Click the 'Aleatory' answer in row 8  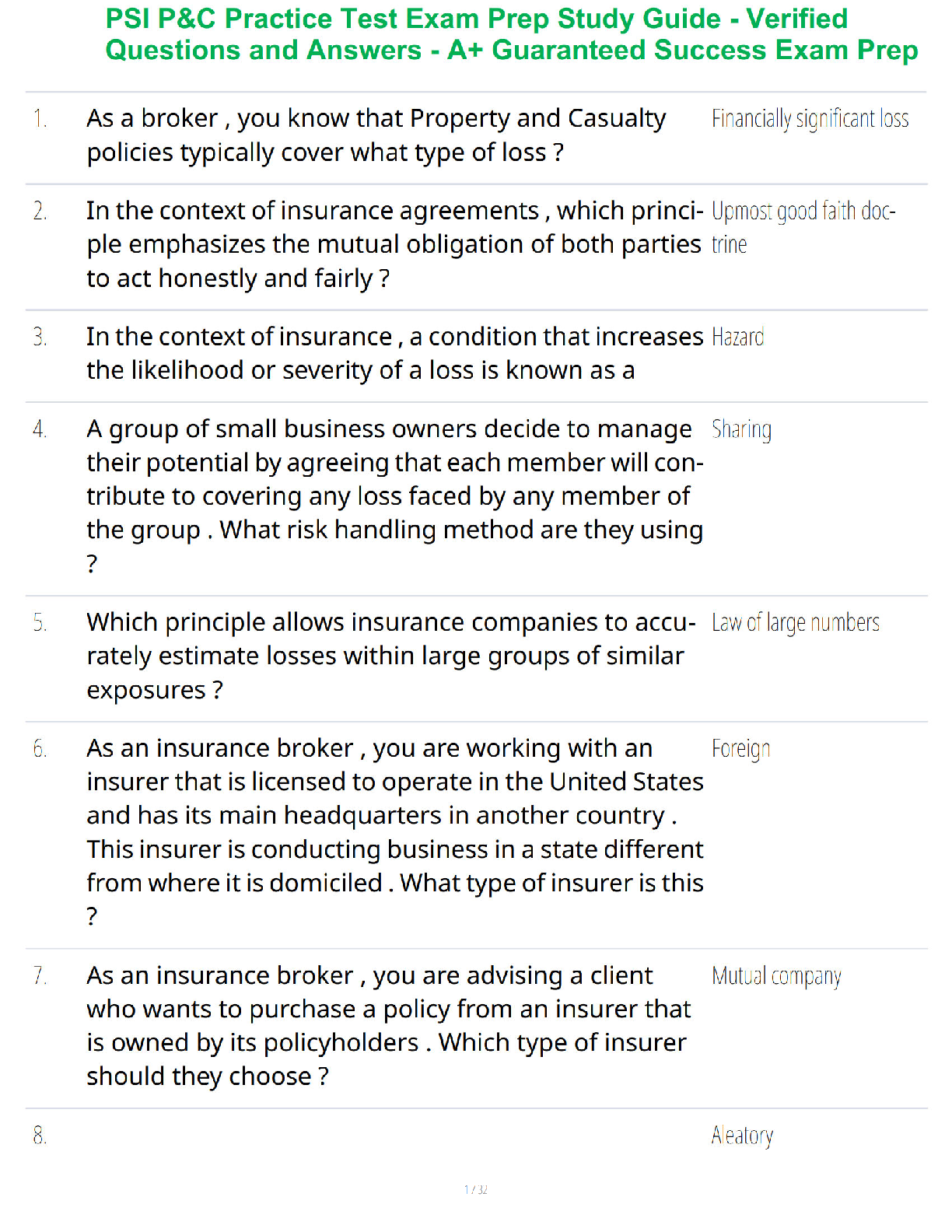[743, 1136]
